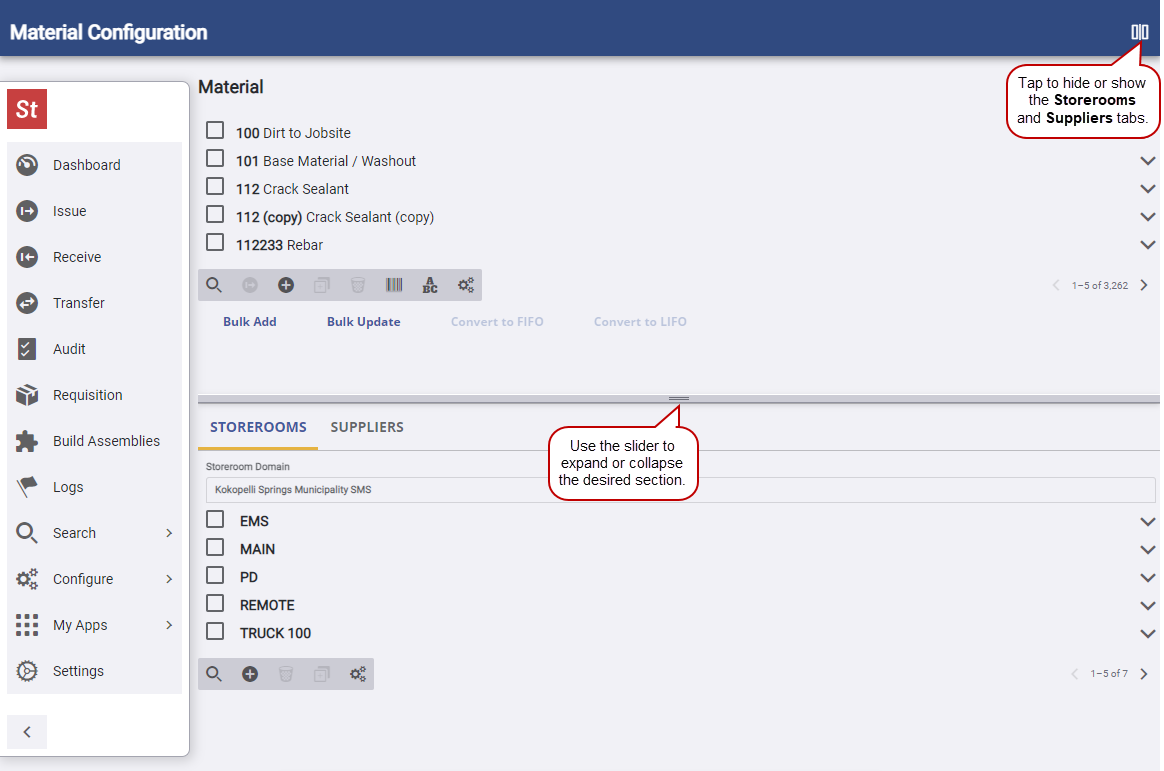Switch to the Suppliers tab

[x=367, y=427]
